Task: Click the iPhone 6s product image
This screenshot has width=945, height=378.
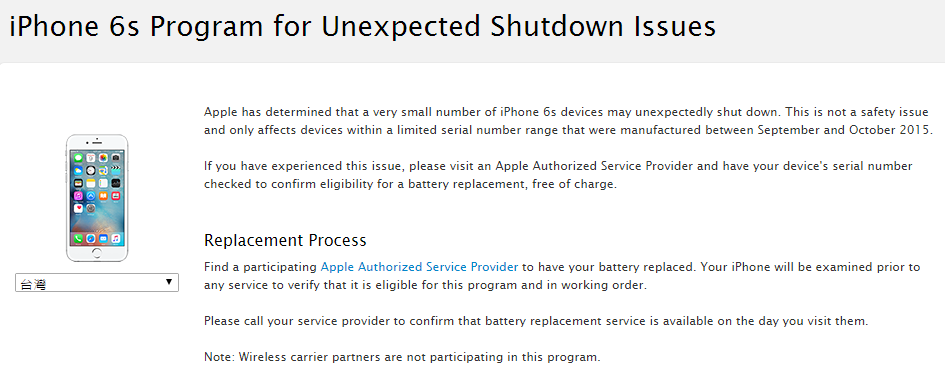Action: click(97, 198)
